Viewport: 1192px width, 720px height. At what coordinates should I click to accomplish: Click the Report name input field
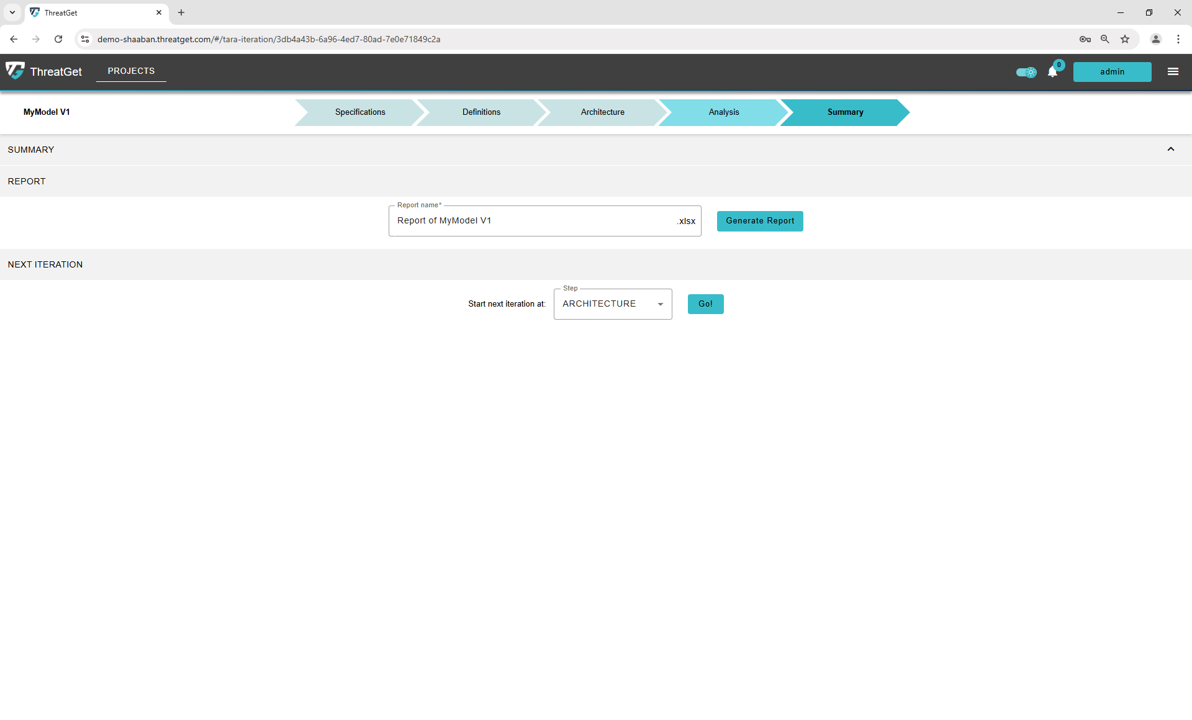[x=532, y=221]
